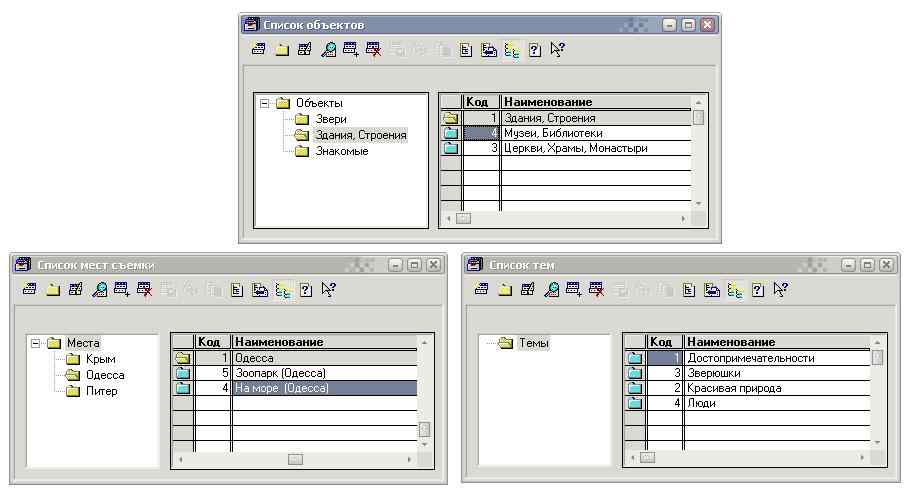Open description question icon in Список тем
Viewport: 910px width, 494px height.
pos(757,289)
